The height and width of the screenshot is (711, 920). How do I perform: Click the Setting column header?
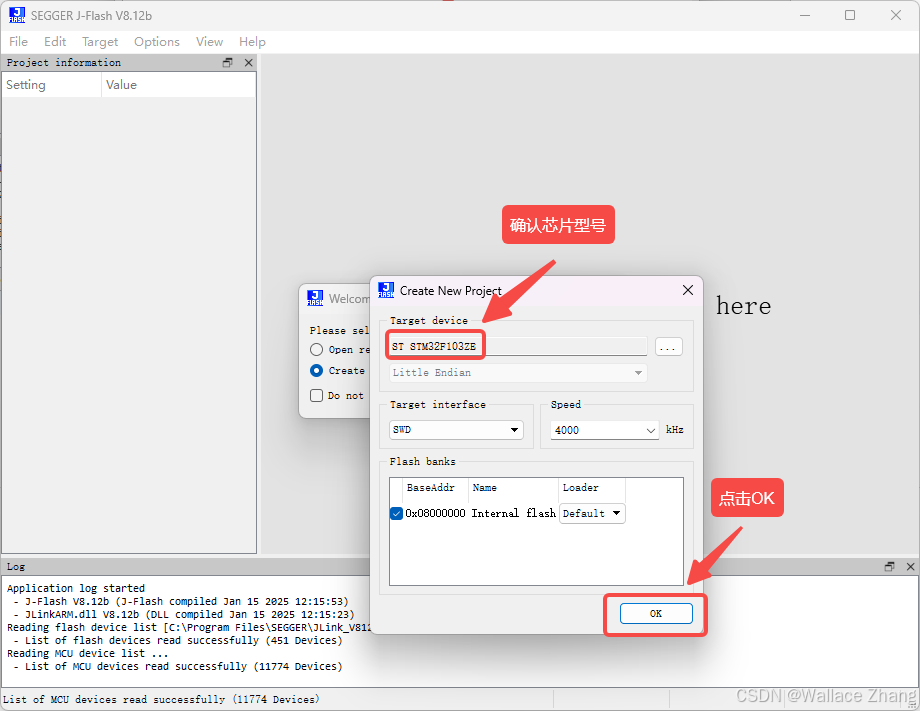52,85
